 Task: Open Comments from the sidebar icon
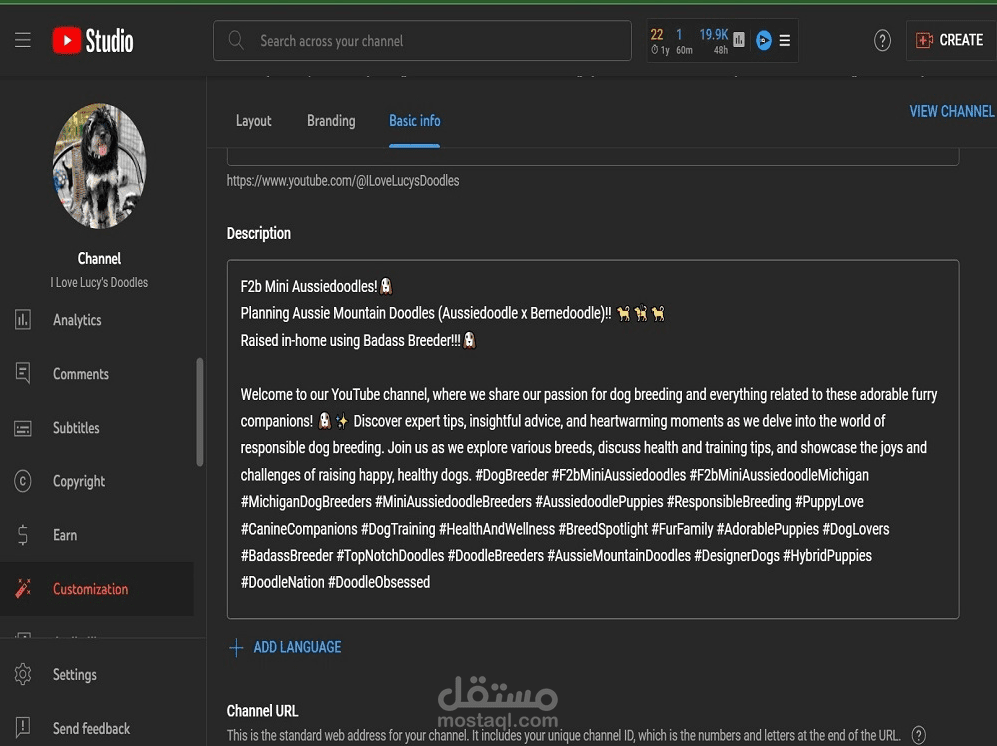pyautogui.click(x=23, y=373)
